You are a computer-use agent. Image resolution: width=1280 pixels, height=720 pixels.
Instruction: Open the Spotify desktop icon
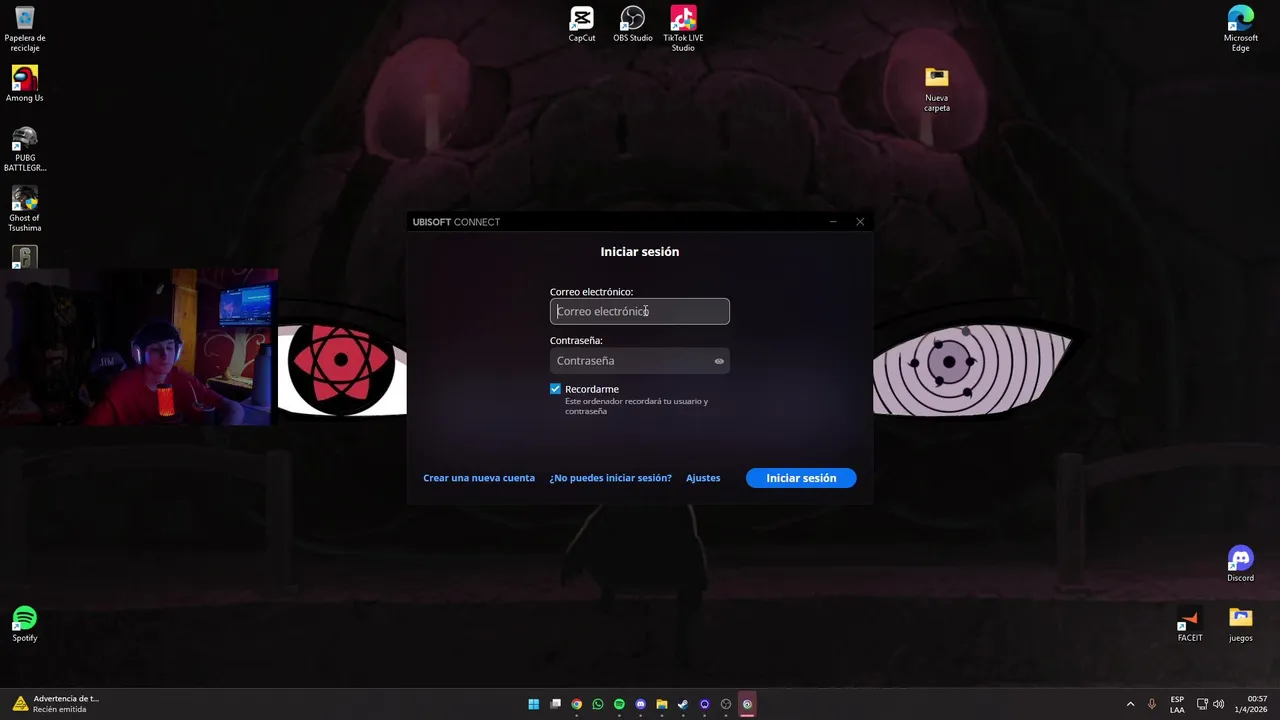25,624
